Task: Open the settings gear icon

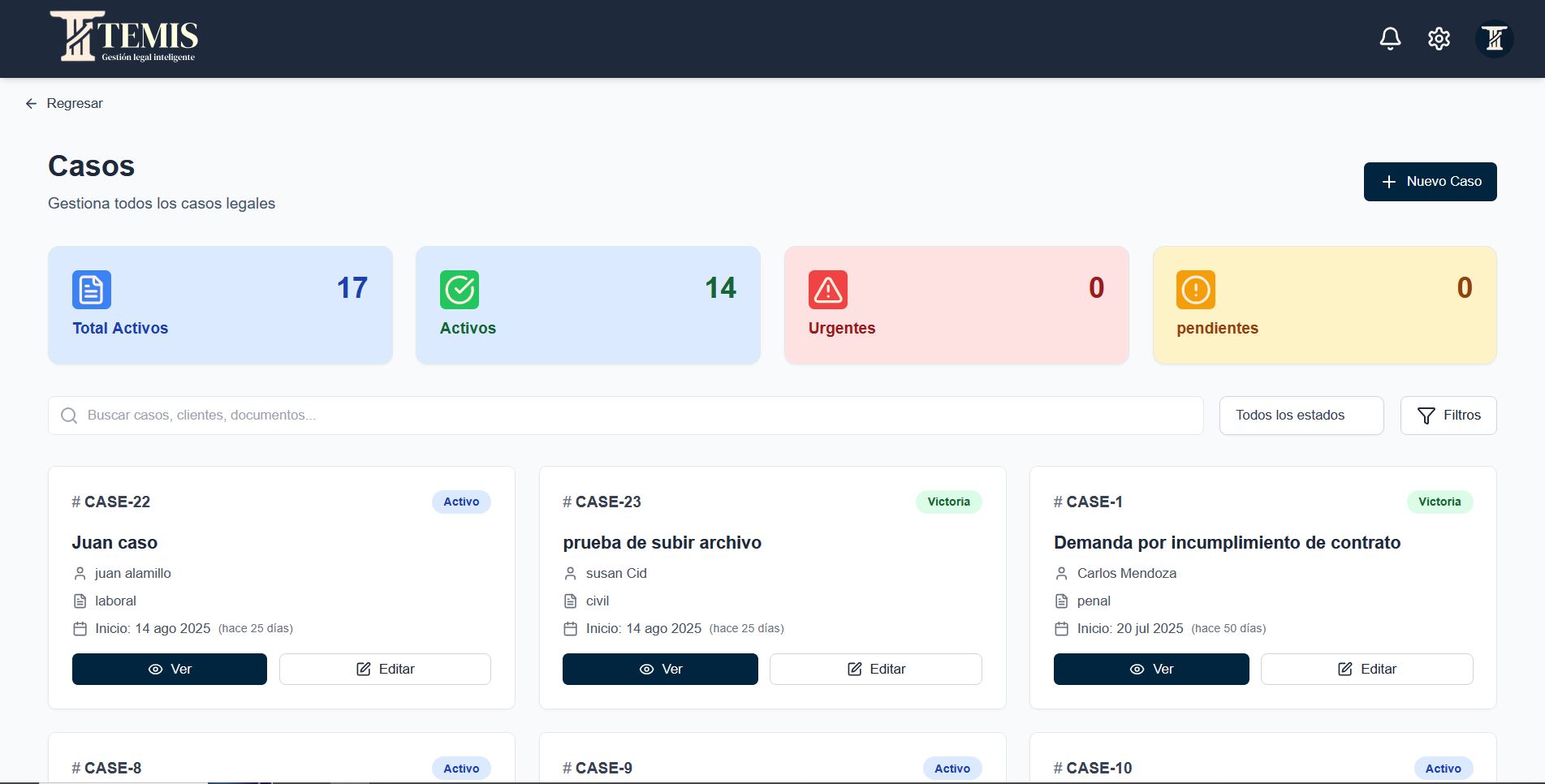Action: pyautogui.click(x=1439, y=38)
